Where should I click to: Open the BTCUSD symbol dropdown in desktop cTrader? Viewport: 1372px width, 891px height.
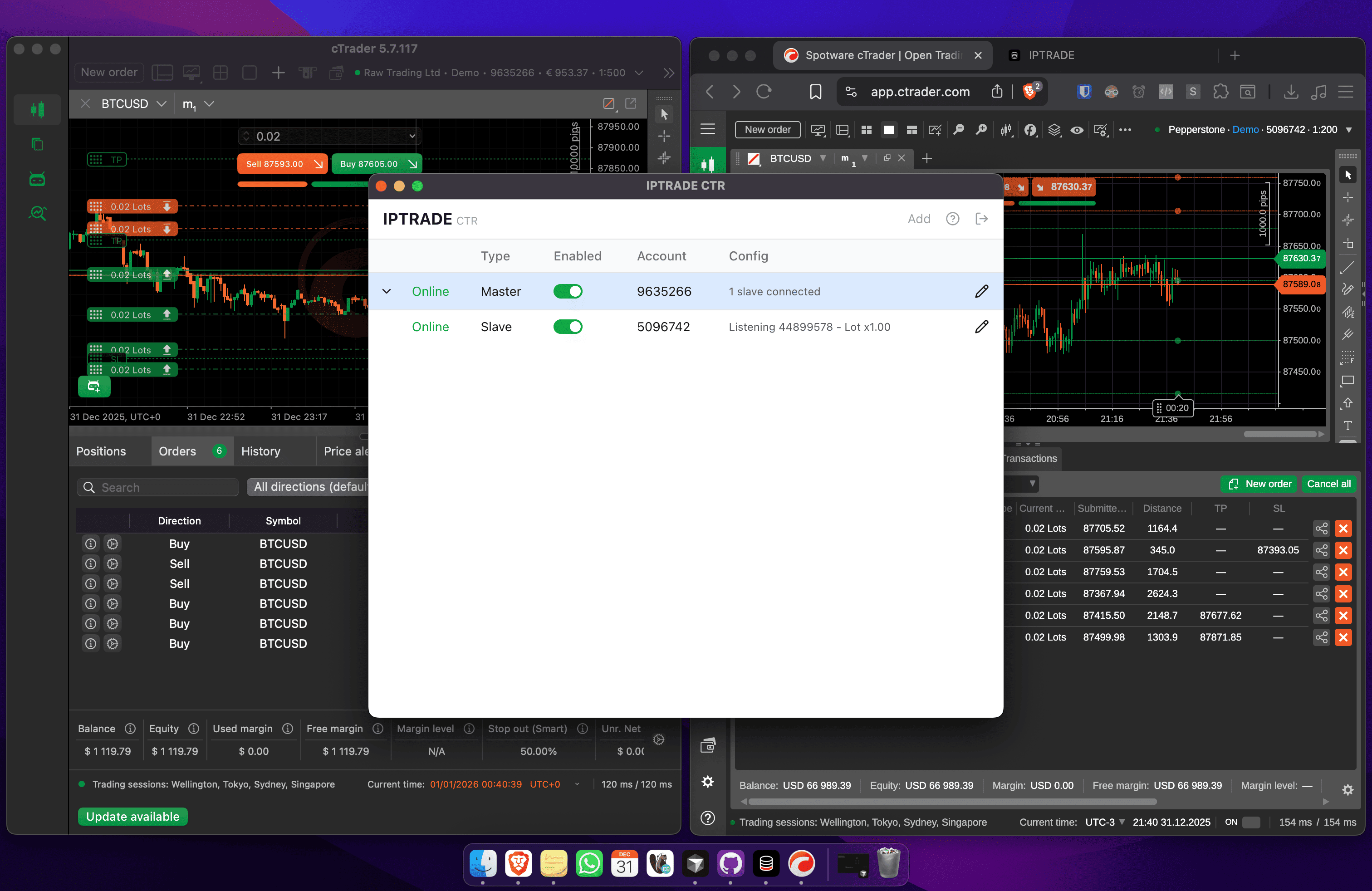click(x=162, y=104)
